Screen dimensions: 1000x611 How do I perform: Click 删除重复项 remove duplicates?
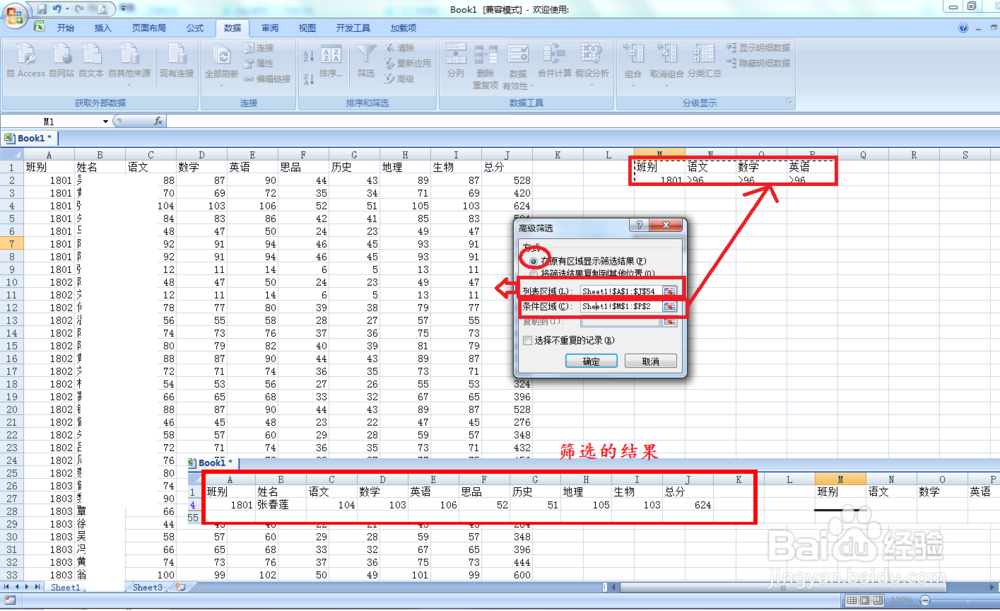[485, 66]
